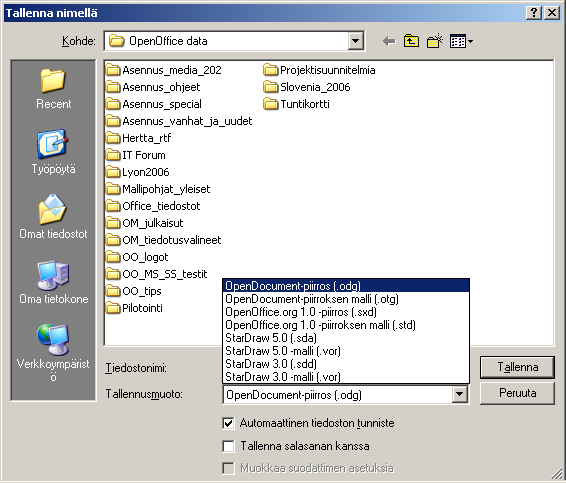Open the Tuntikortti folder
Viewport: 566px width, 483px height.
pos(296,104)
